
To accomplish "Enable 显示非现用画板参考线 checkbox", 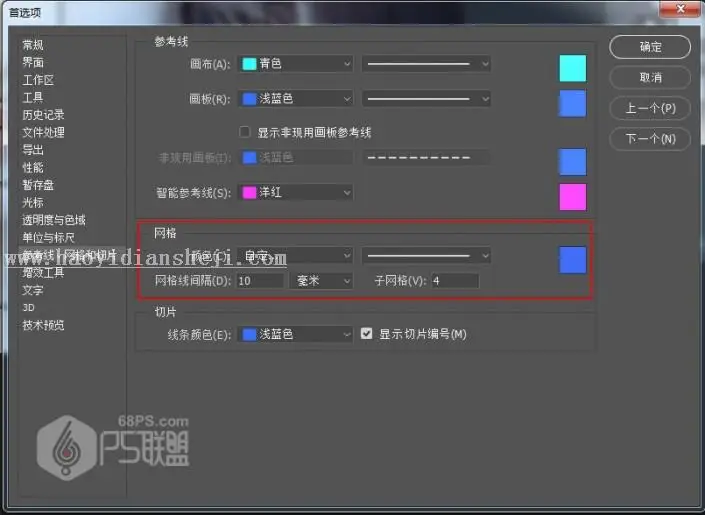I will point(245,132).
